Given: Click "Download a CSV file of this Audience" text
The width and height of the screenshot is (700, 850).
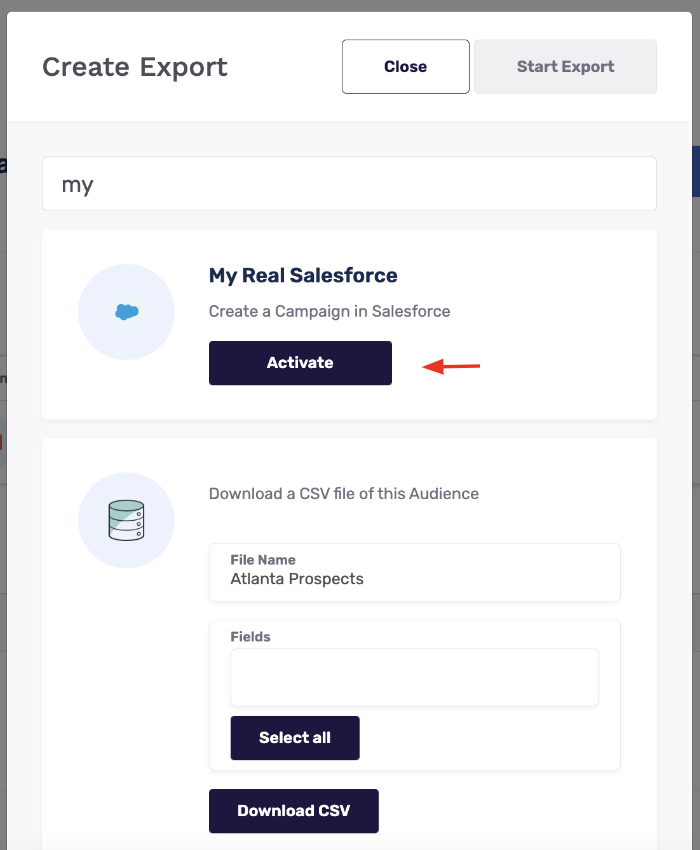Looking at the screenshot, I should pos(343,493).
